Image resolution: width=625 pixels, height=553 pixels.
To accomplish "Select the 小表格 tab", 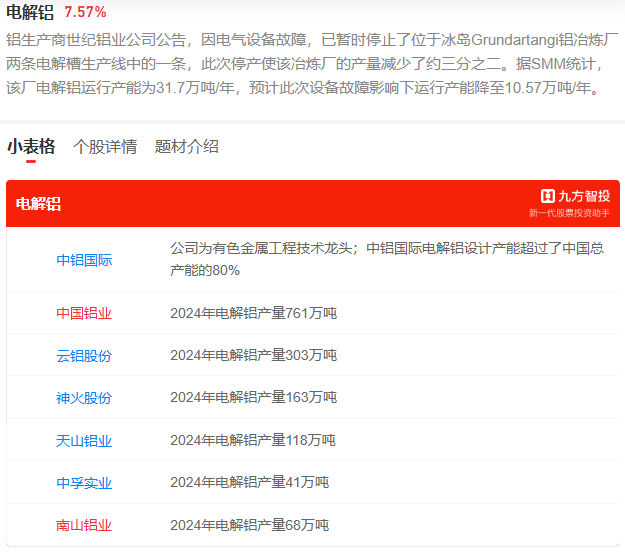I will tap(31, 146).
